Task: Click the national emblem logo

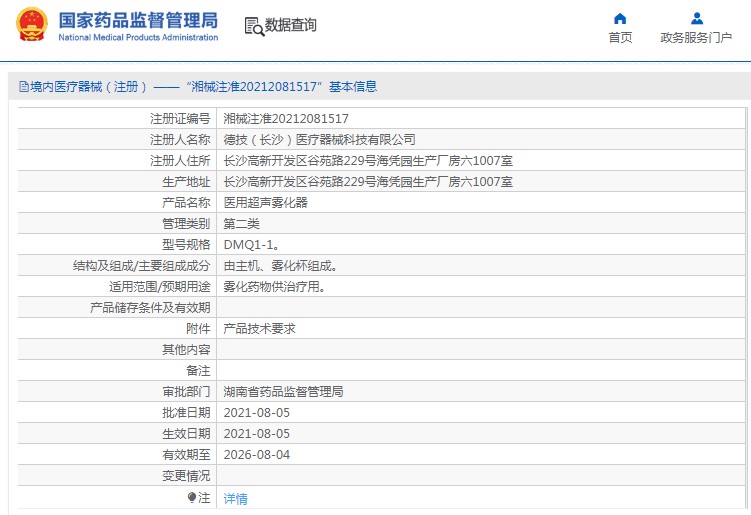Action: pyautogui.click(x=32, y=24)
